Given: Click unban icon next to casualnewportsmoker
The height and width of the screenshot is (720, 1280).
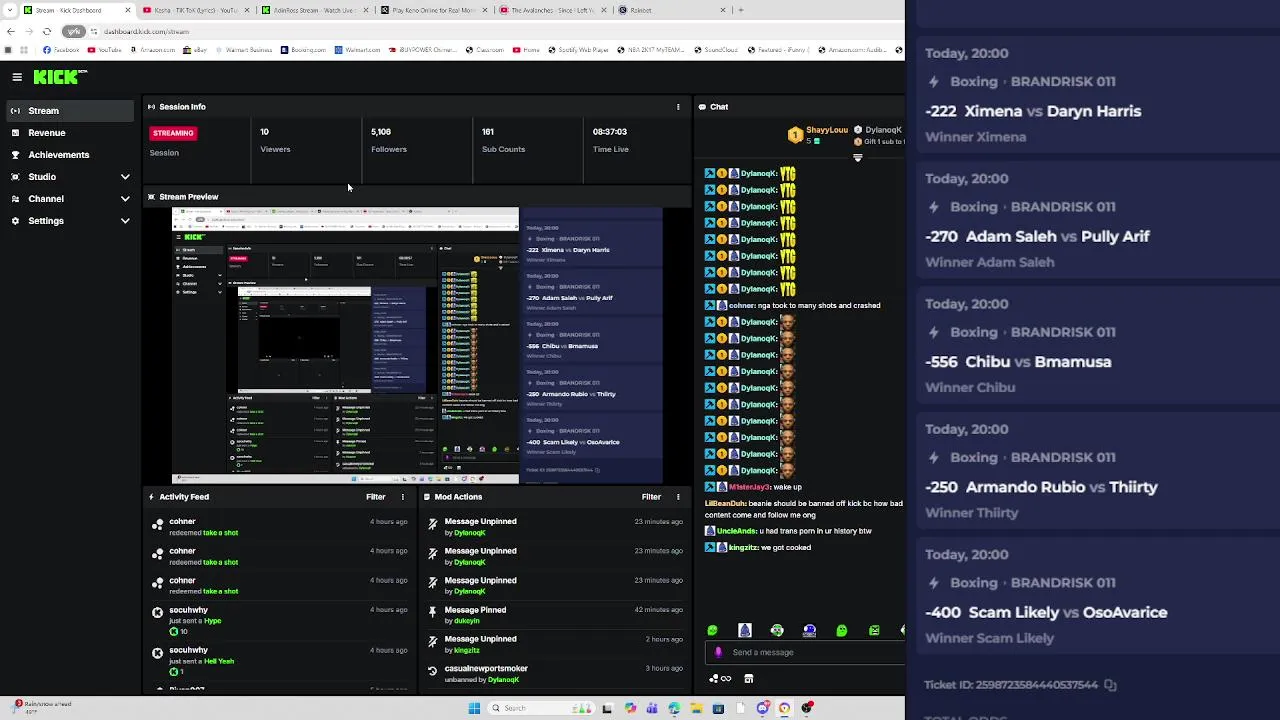Looking at the screenshot, I should [x=432, y=671].
